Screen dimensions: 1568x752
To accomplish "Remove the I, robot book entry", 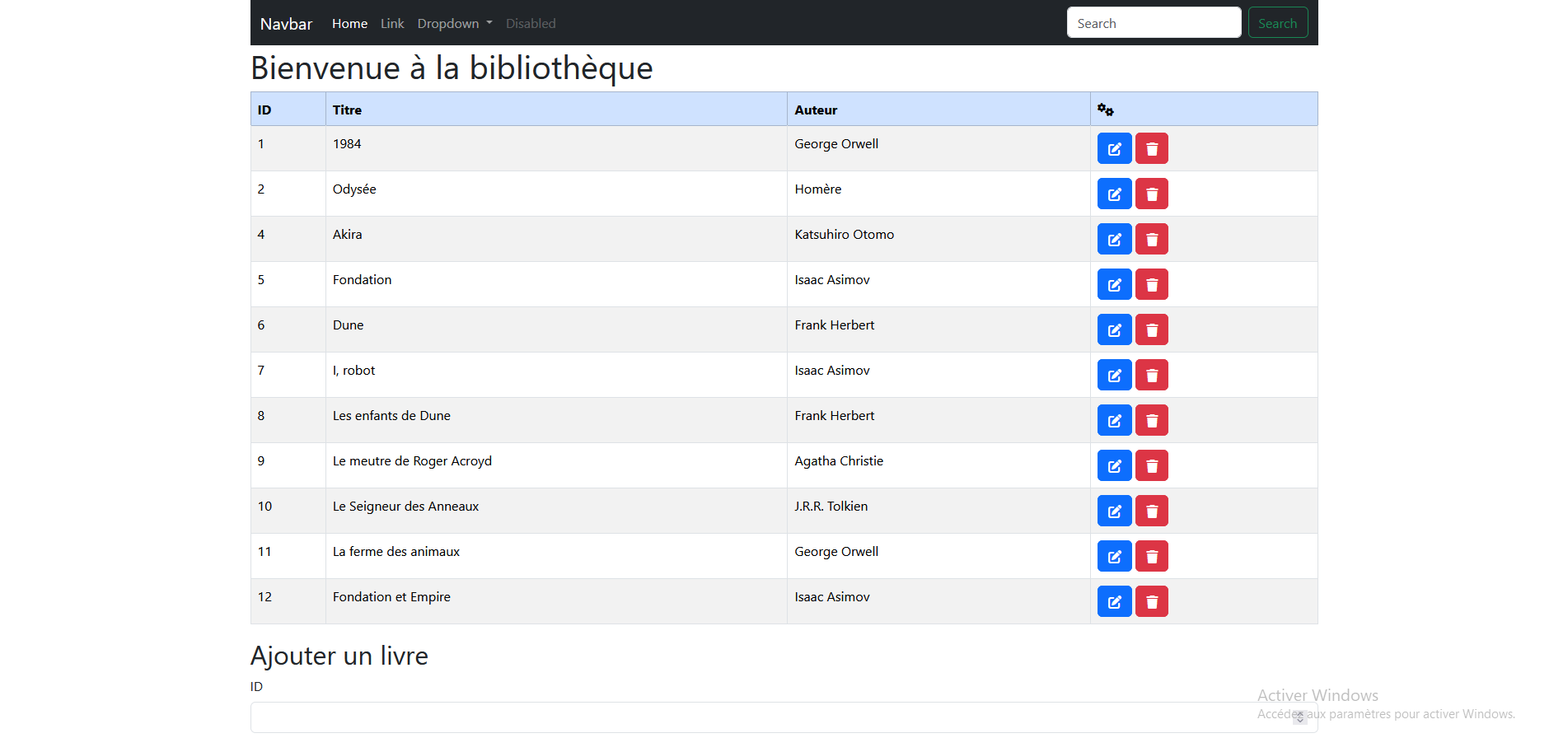I will 1151,376.
